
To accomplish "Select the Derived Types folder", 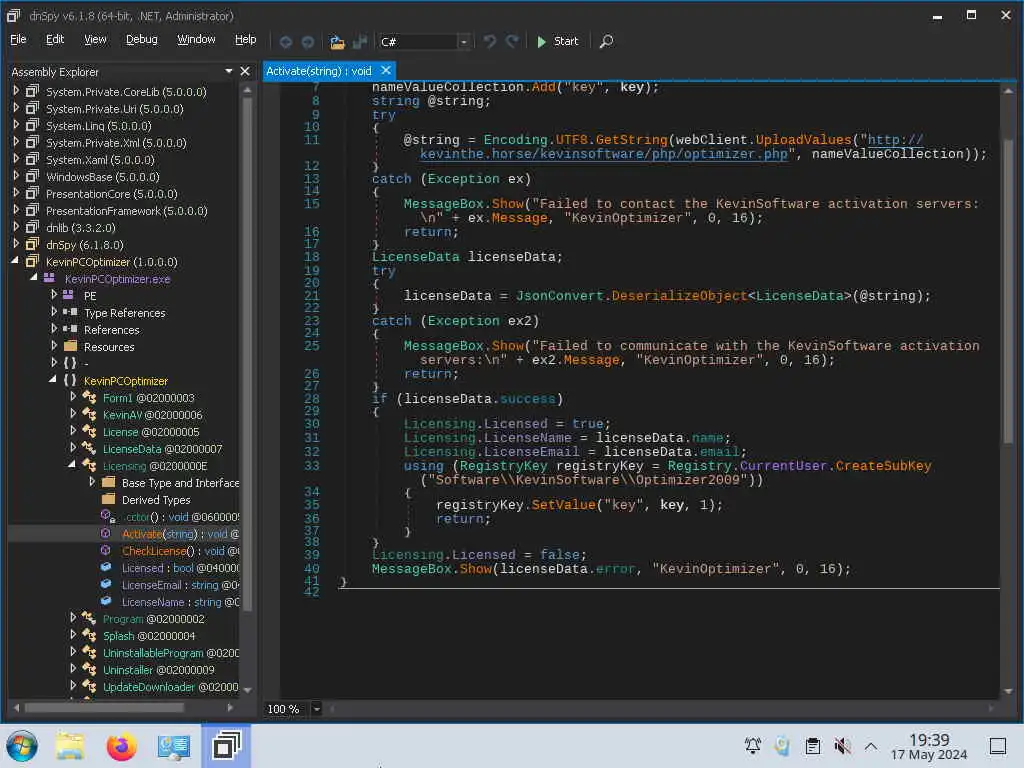I will click(x=156, y=500).
